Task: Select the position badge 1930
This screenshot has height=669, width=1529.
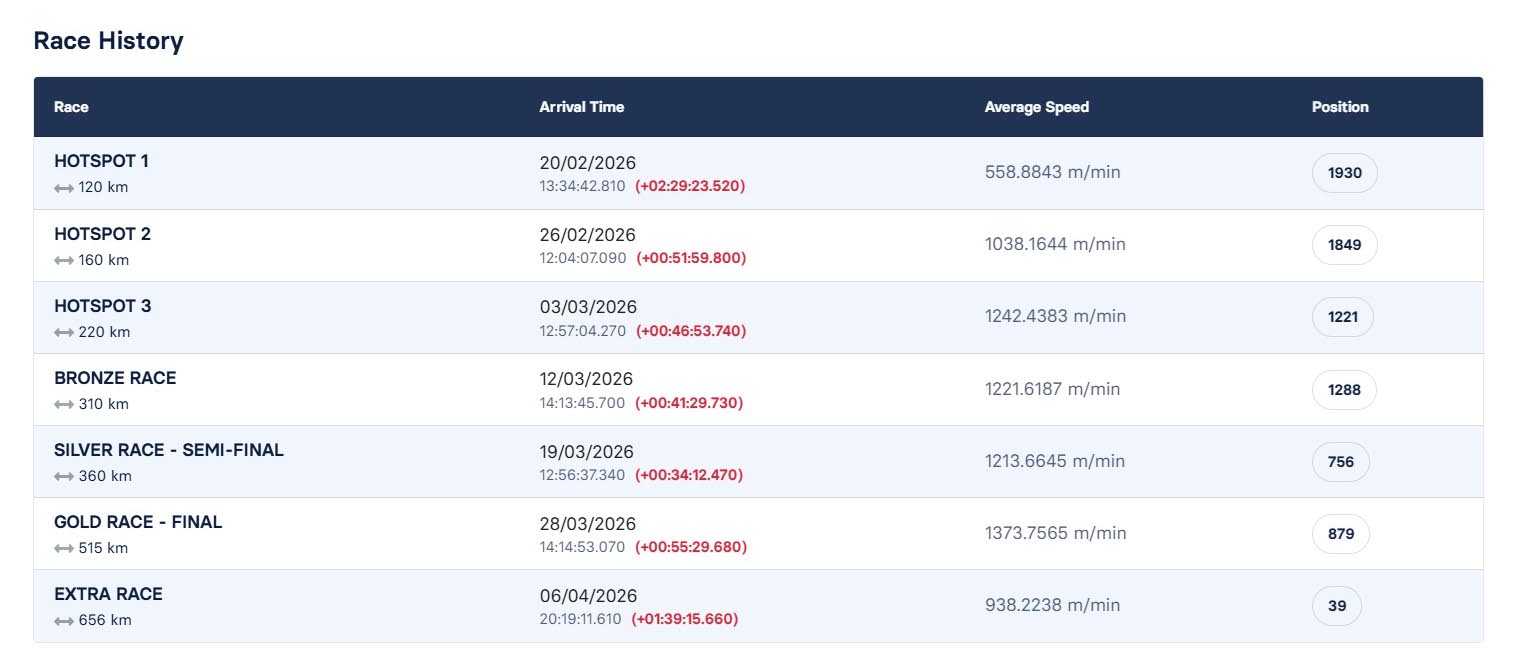Action: click(1344, 173)
